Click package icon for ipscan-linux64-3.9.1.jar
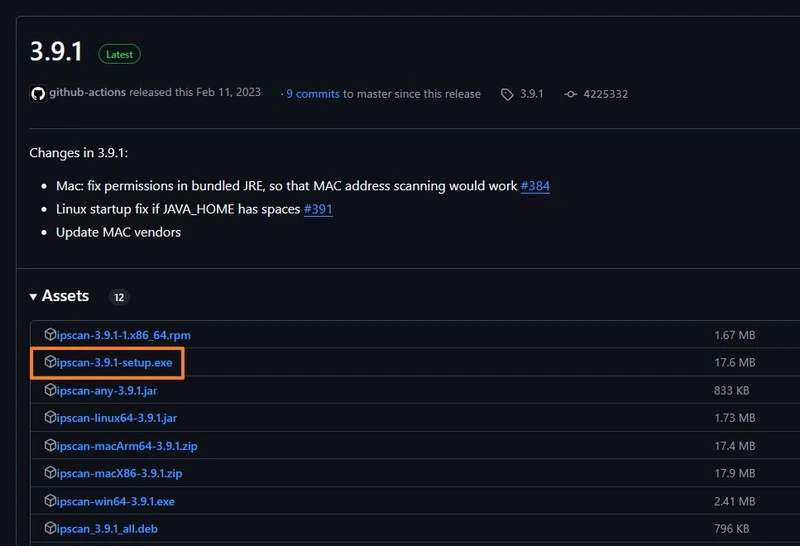The height and width of the screenshot is (546, 800). tap(50, 417)
